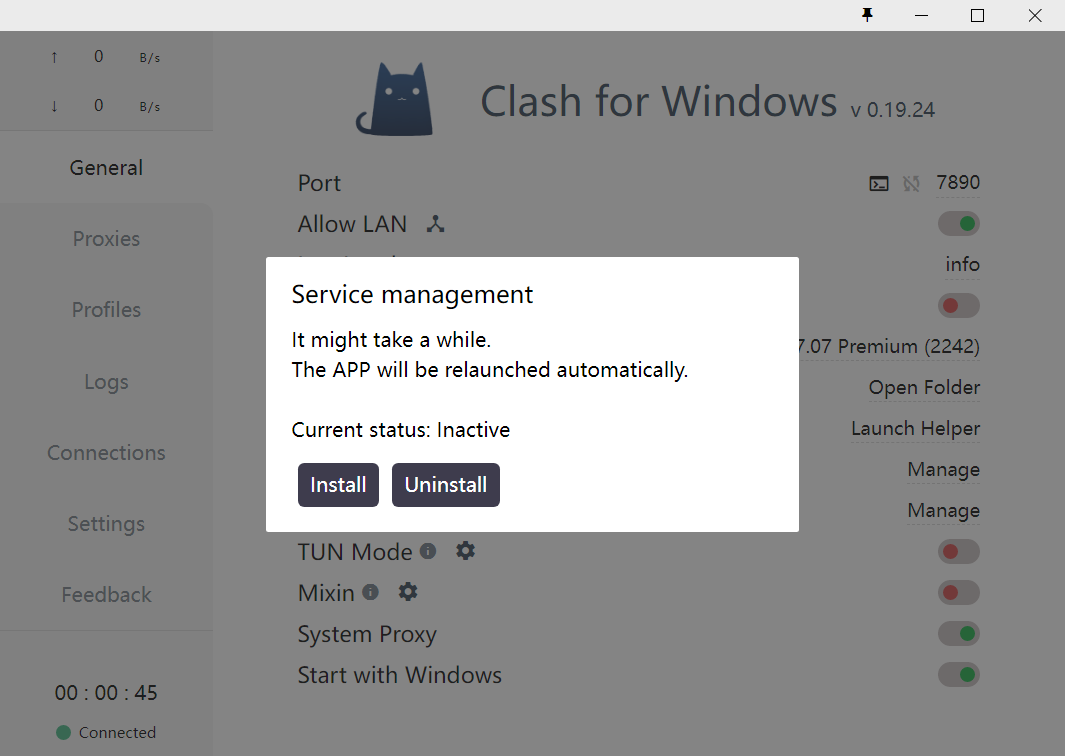1065x756 pixels.
Task: Open the Connections sidebar tab
Action: point(106,453)
